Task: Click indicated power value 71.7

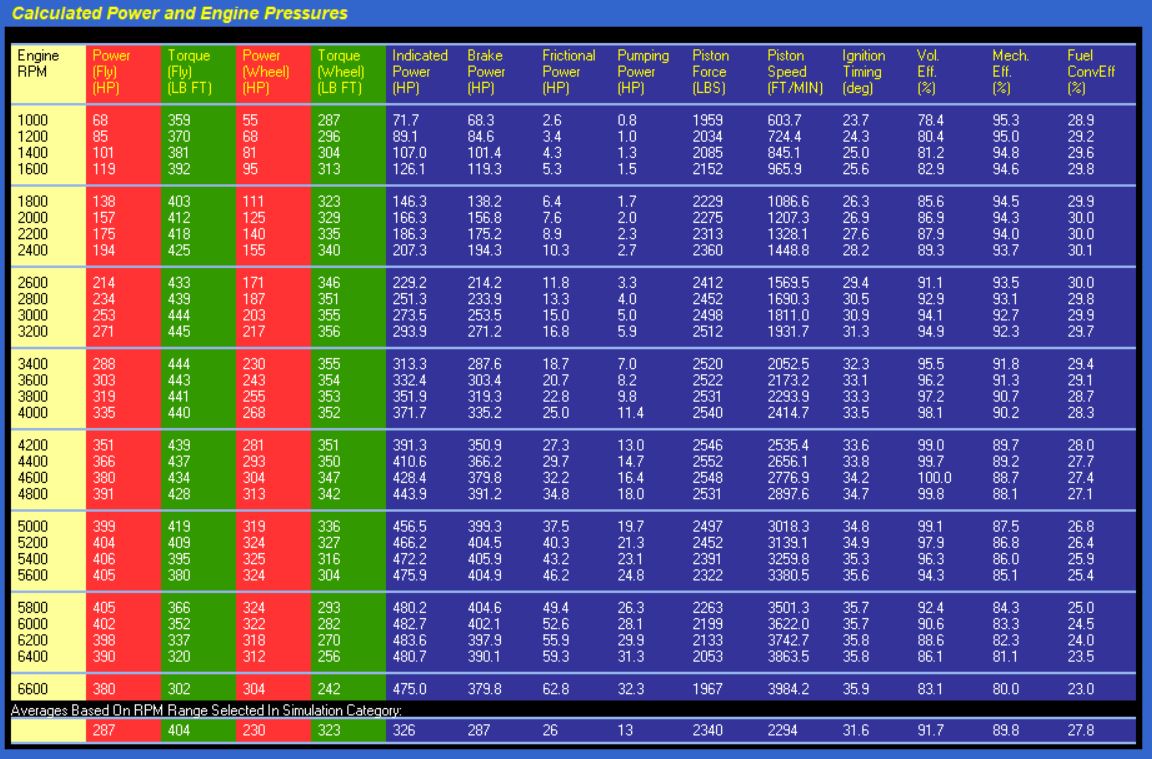Action: pyautogui.click(x=406, y=120)
